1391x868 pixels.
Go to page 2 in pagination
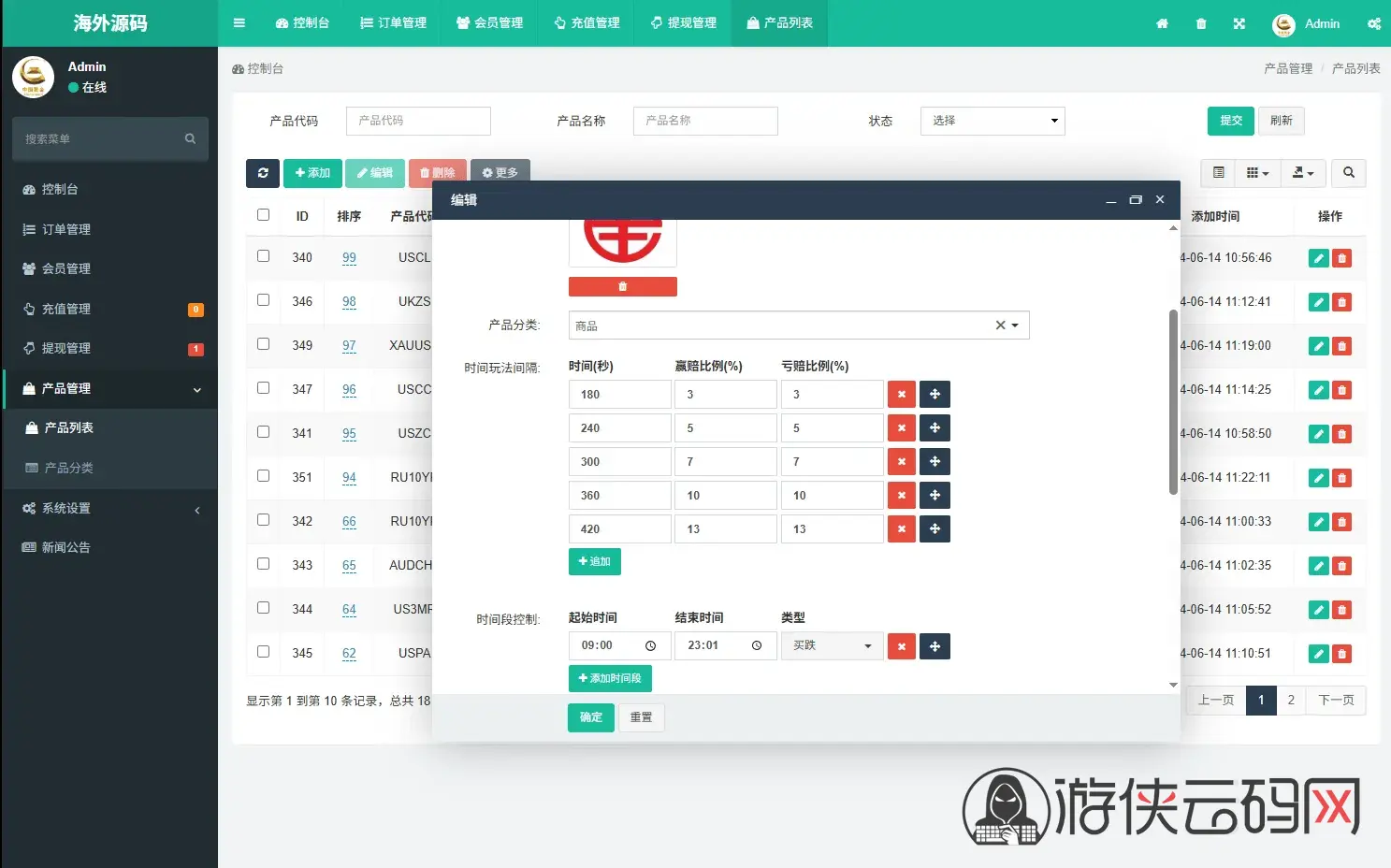pyautogui.click(x=1291, y=701)
